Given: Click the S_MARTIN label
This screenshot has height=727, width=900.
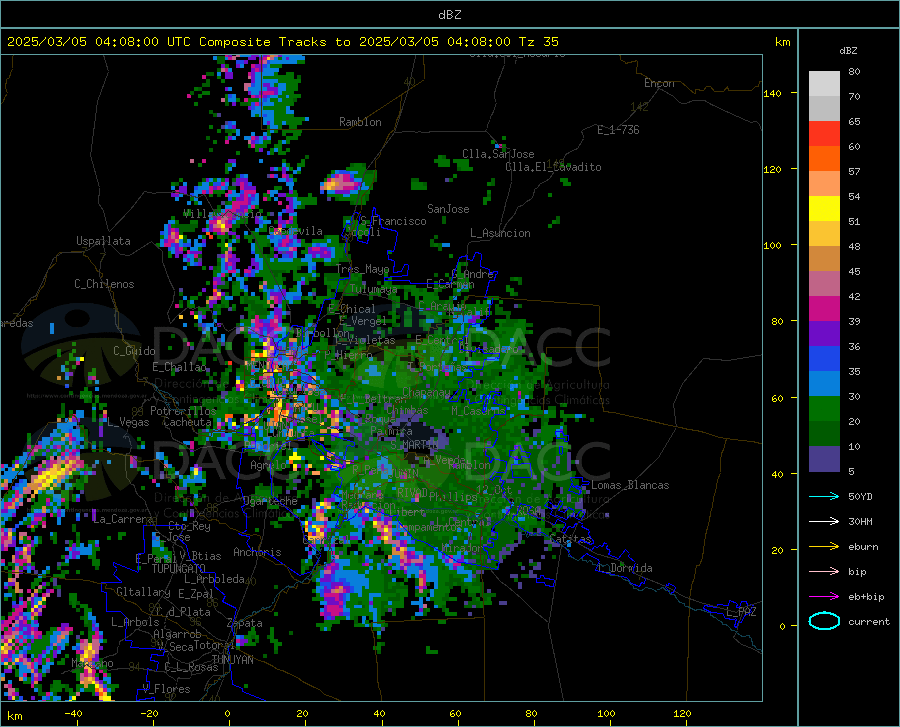Looking at the screenshot, I should click(414, 445).
